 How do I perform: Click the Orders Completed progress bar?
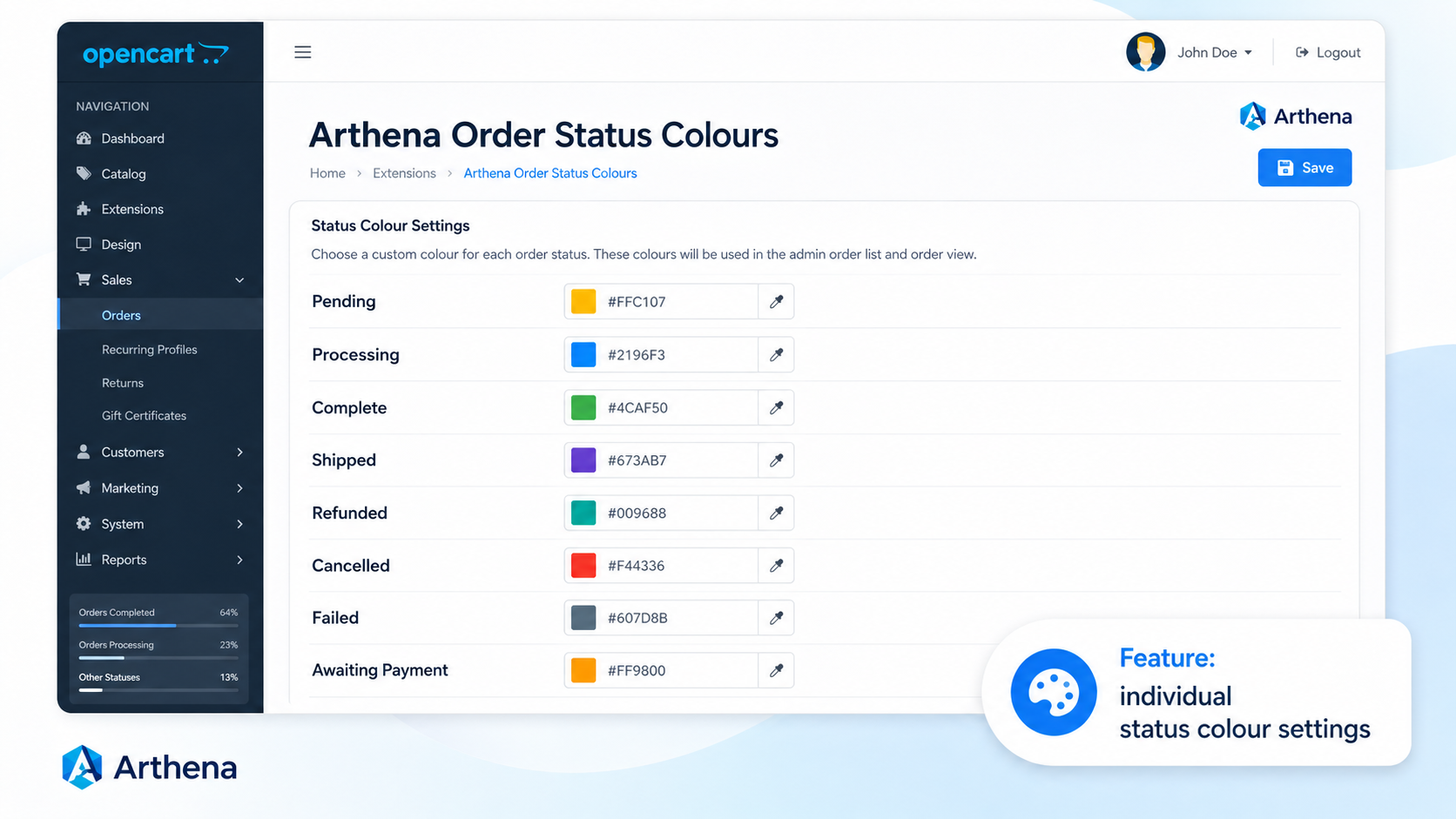tap(158, 625)
